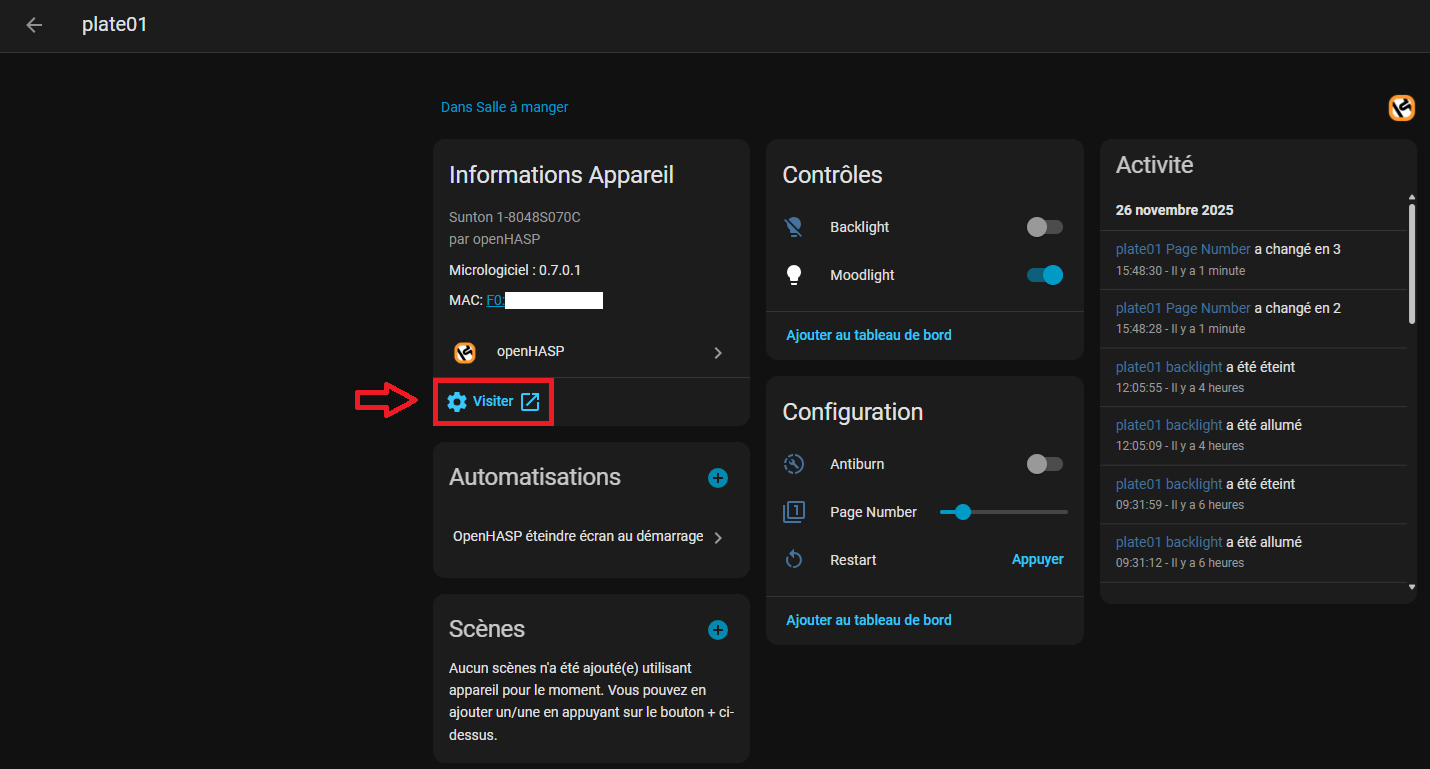
Task: Click the back arrow icon
Action: point(34,25)
